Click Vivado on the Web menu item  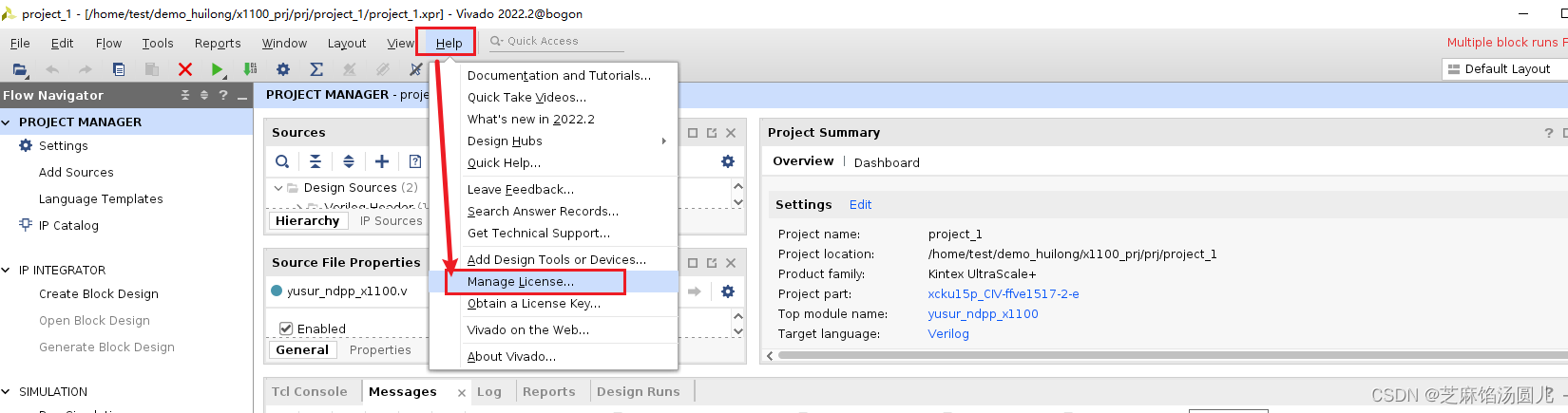[x=553, y=330]
